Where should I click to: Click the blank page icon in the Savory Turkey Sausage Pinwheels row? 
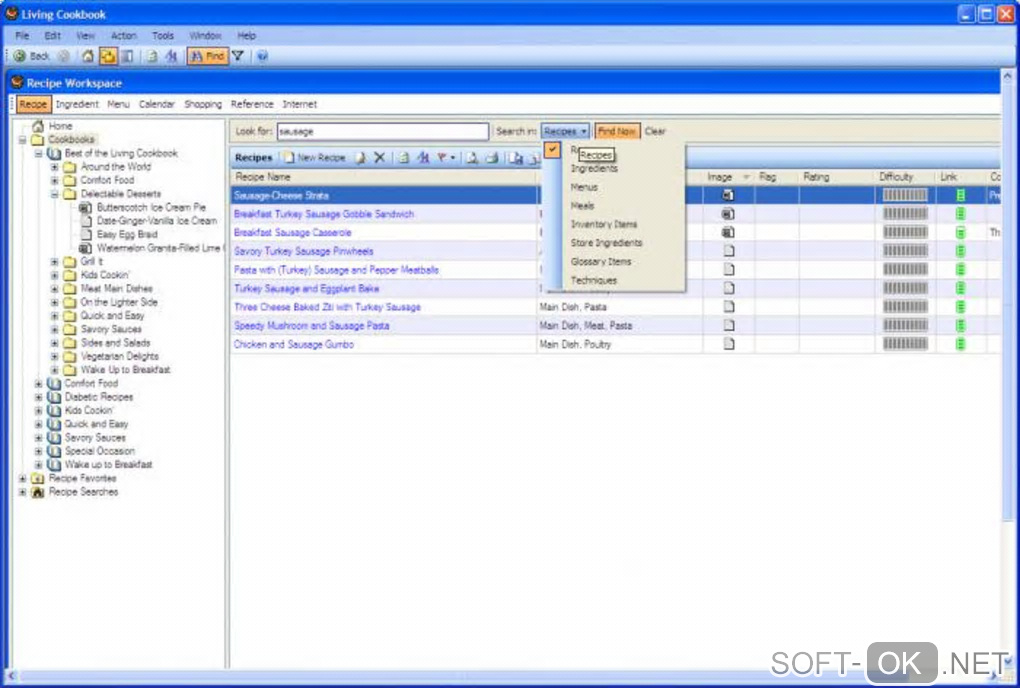tap(729, 251)
